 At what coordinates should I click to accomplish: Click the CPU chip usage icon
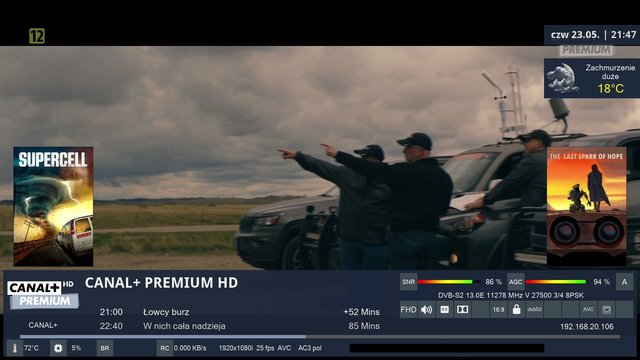pos(58,348)
